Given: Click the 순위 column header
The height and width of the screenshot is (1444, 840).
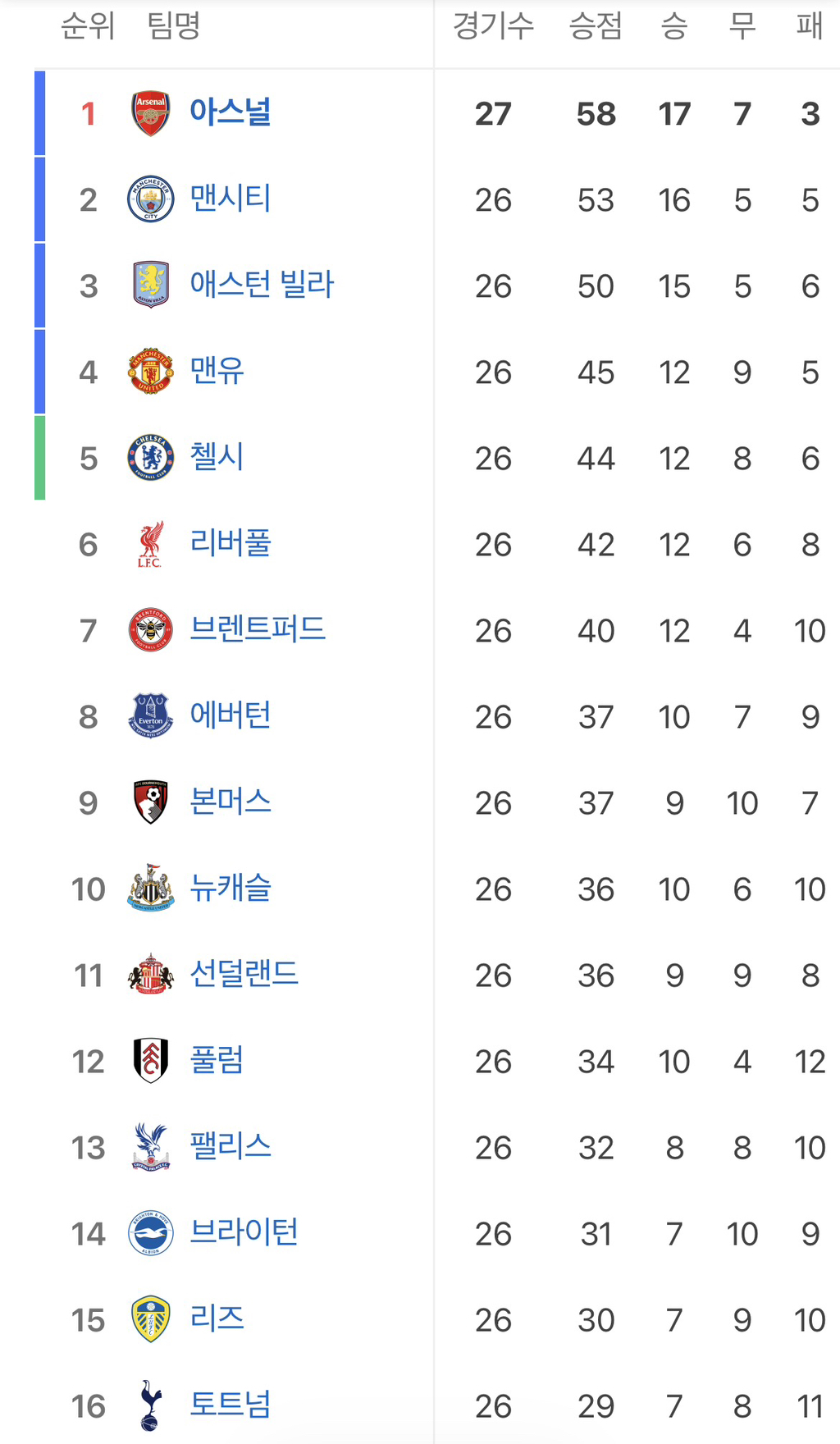Looking at the screenshot, I should coord(88,26).
